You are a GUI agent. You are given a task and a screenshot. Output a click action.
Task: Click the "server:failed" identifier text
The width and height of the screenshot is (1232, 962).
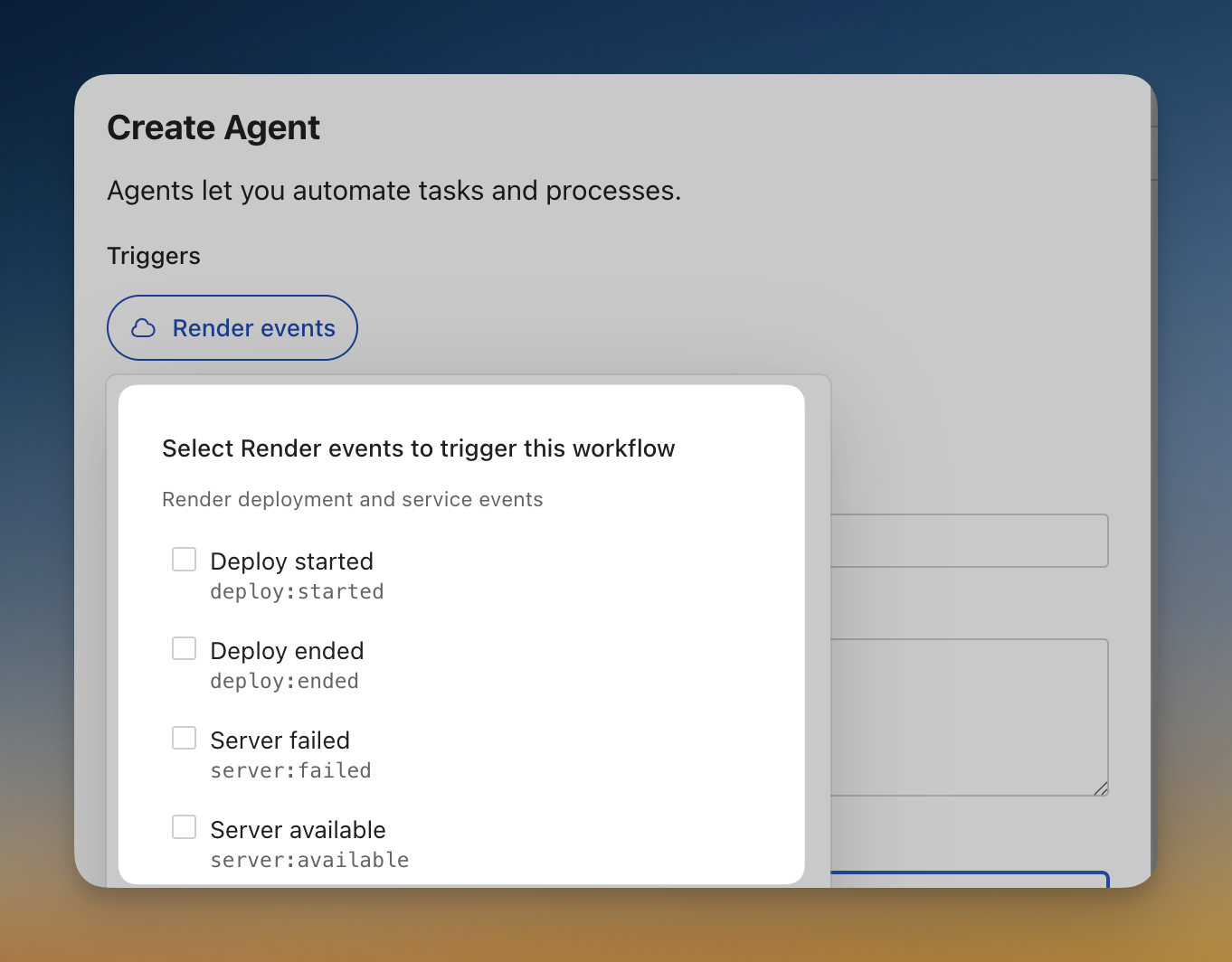tap(290, 770)
